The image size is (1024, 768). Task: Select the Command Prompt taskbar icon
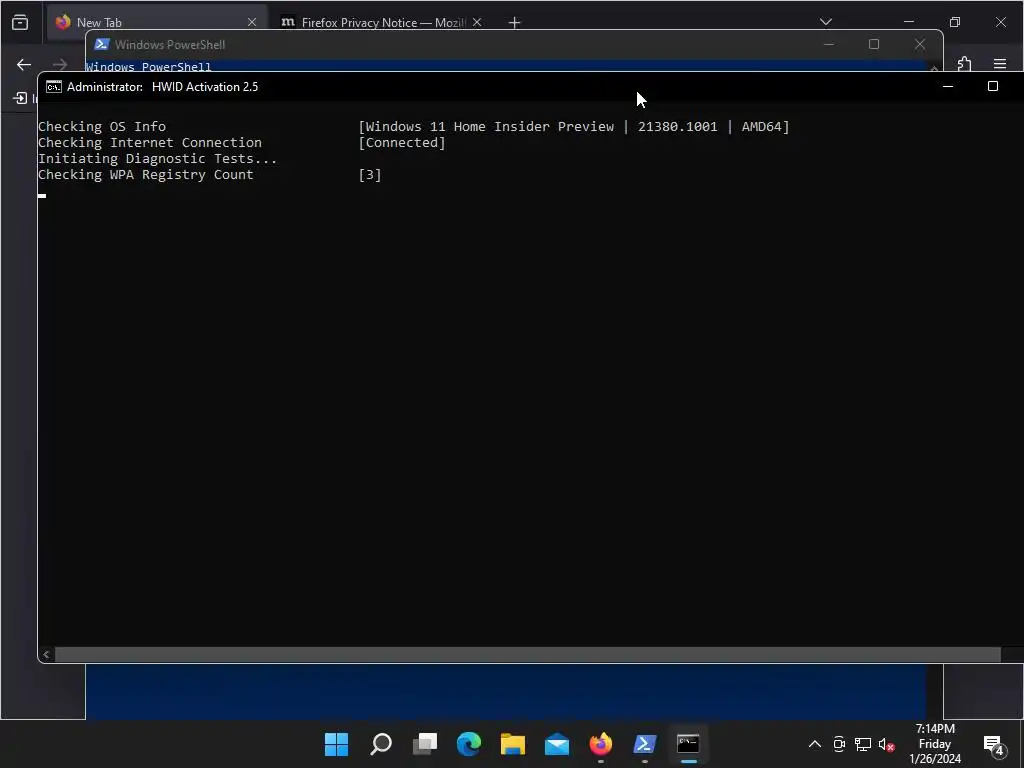coord(688,744)
